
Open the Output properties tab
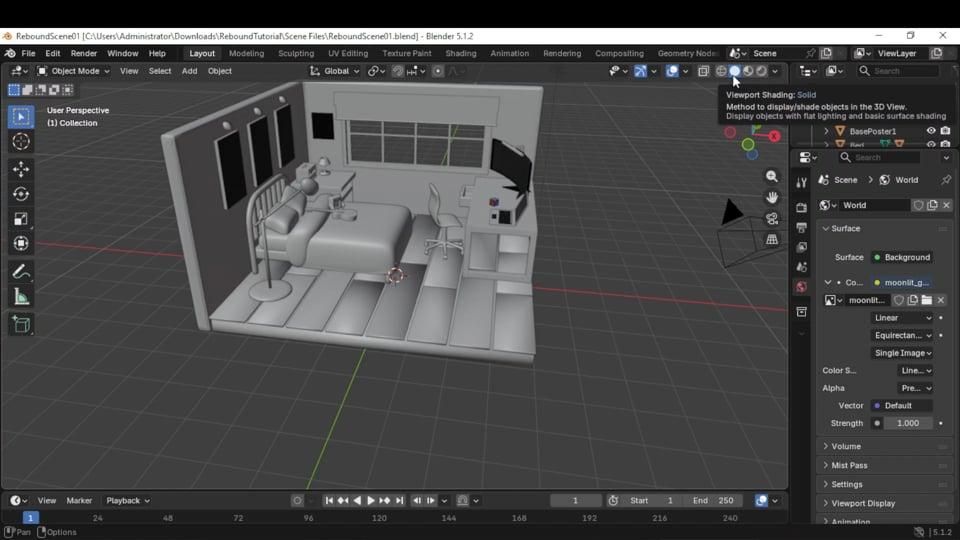801,227
